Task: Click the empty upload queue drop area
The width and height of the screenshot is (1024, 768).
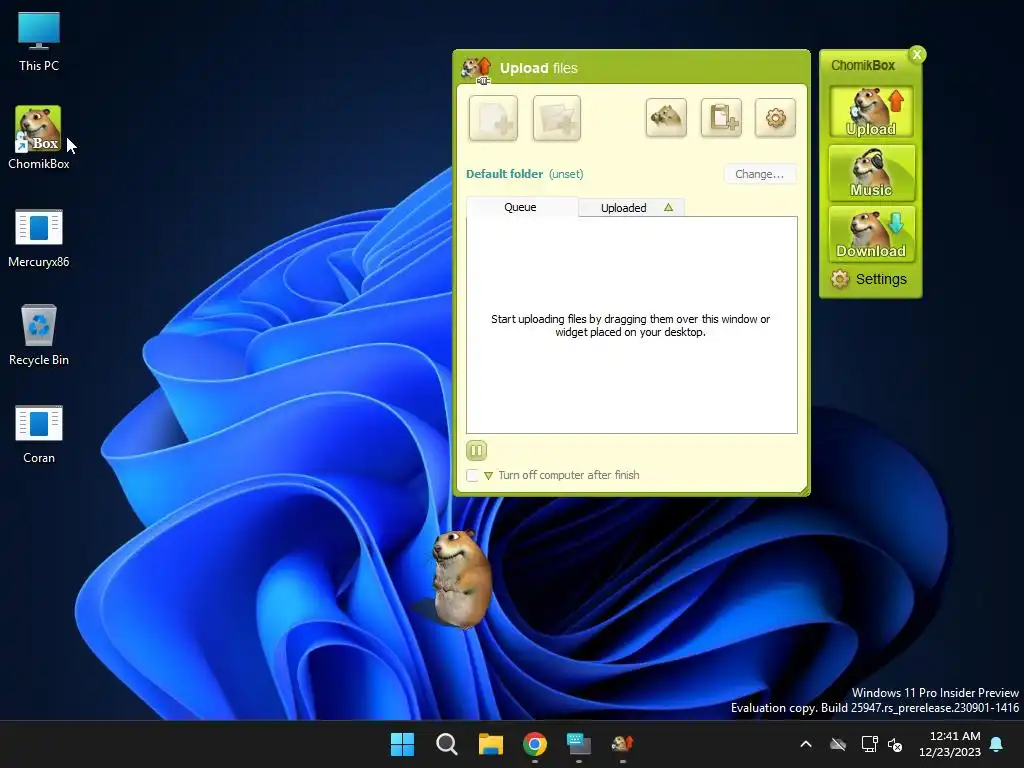Action: tap(632, 325)
